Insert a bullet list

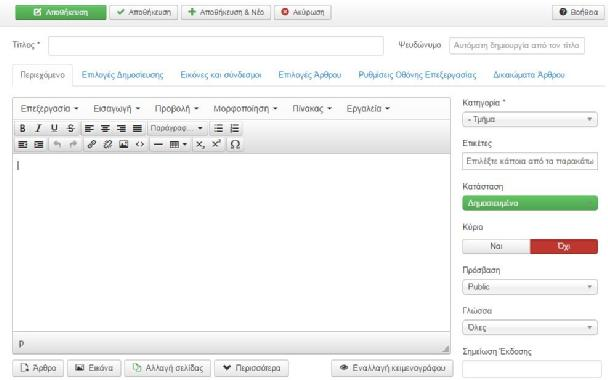[218, 128]
